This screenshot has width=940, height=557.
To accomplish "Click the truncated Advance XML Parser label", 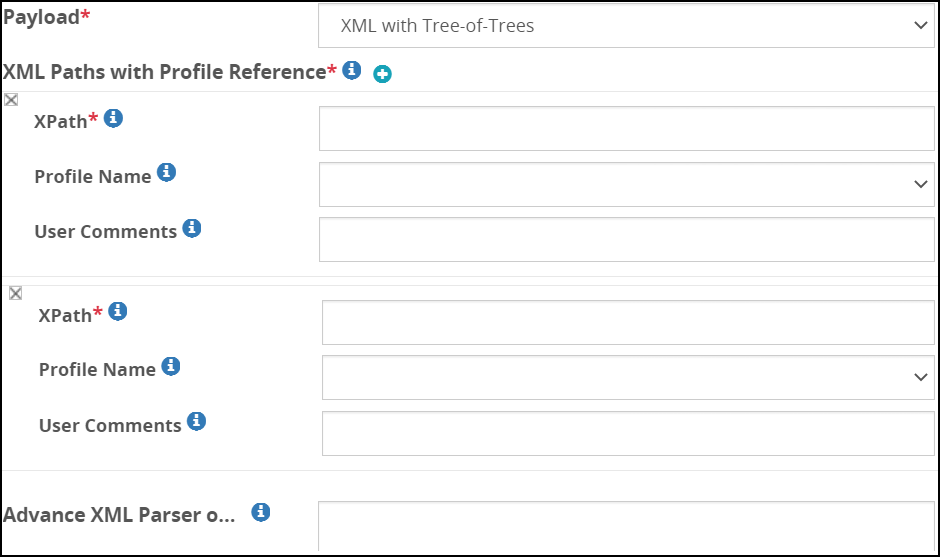I will coord(118,515).
